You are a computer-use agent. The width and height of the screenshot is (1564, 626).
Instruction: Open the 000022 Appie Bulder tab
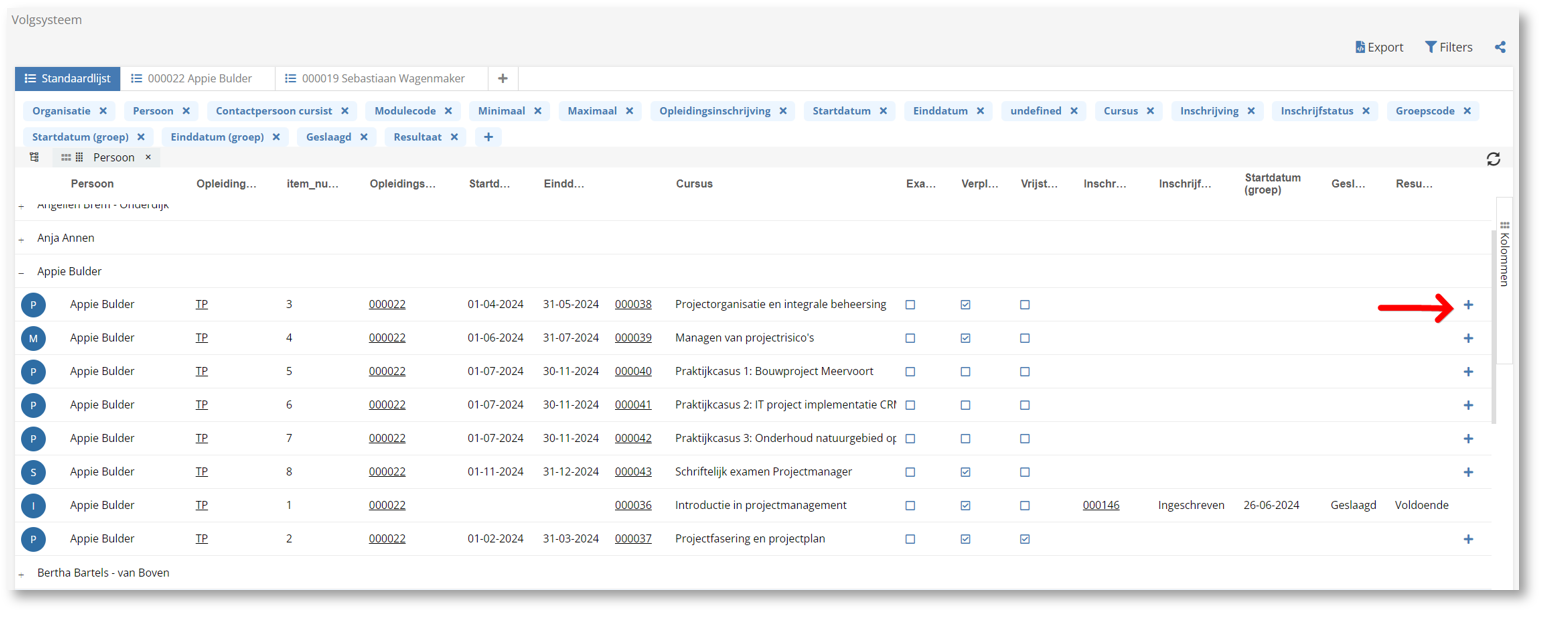pyautogui.click(x=198, y=78)
